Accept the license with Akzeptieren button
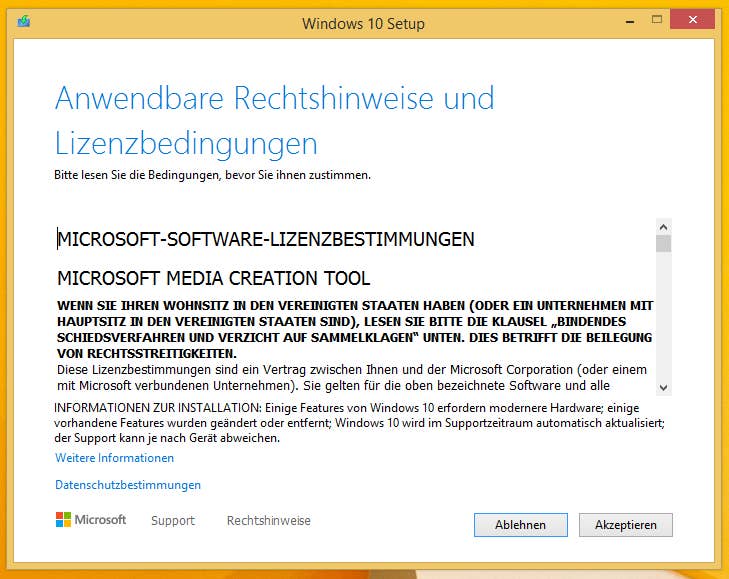The width and height of the screenshot is (729, 579). click(625, 525)
